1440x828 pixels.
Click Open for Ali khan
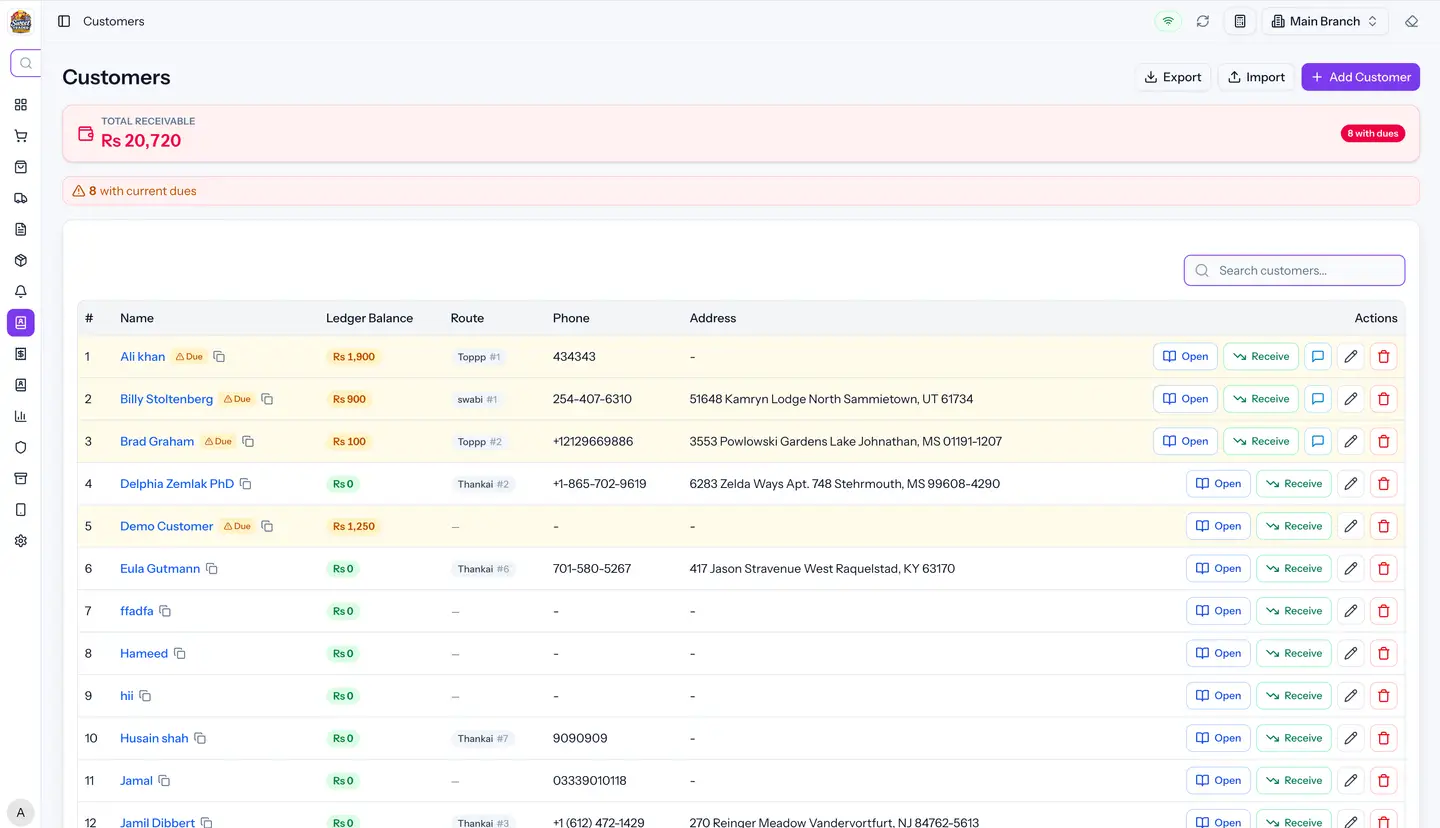pos(1185,356)
